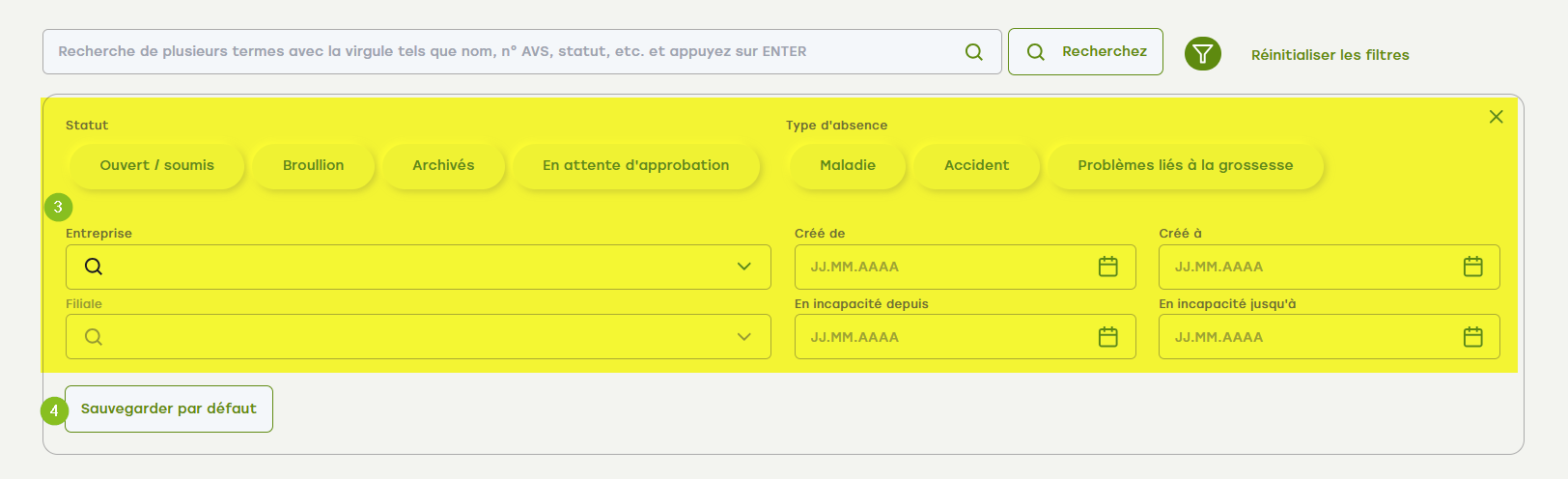1568x479 pixels.
Task: Open calendar picker for Créé de
Action: click(x=1107, y=267)
